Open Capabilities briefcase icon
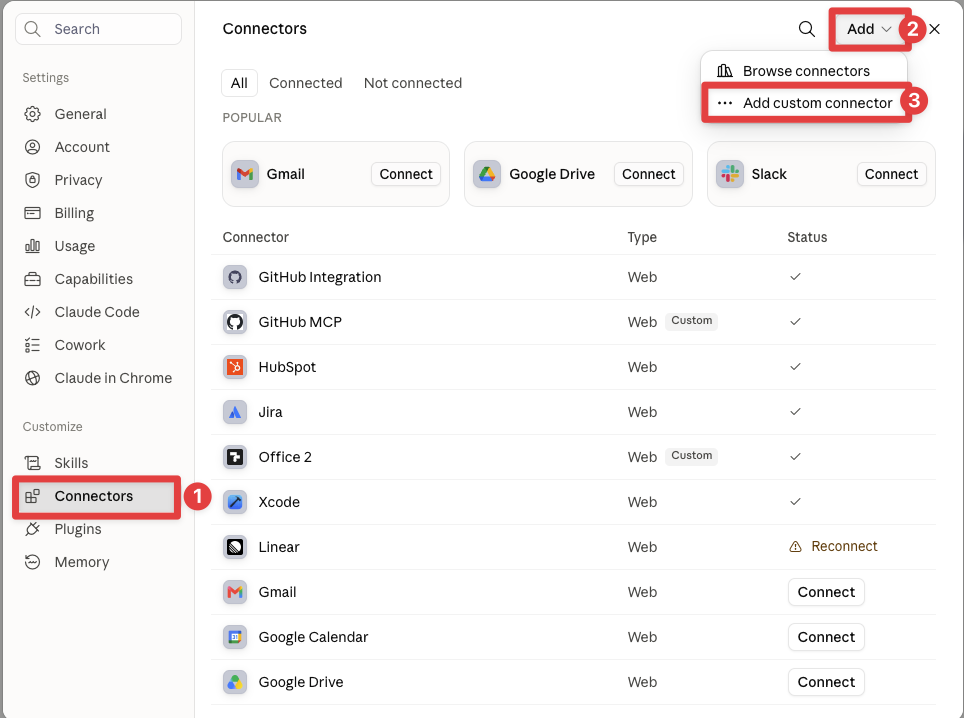The image size is (964, 718). 33,279
